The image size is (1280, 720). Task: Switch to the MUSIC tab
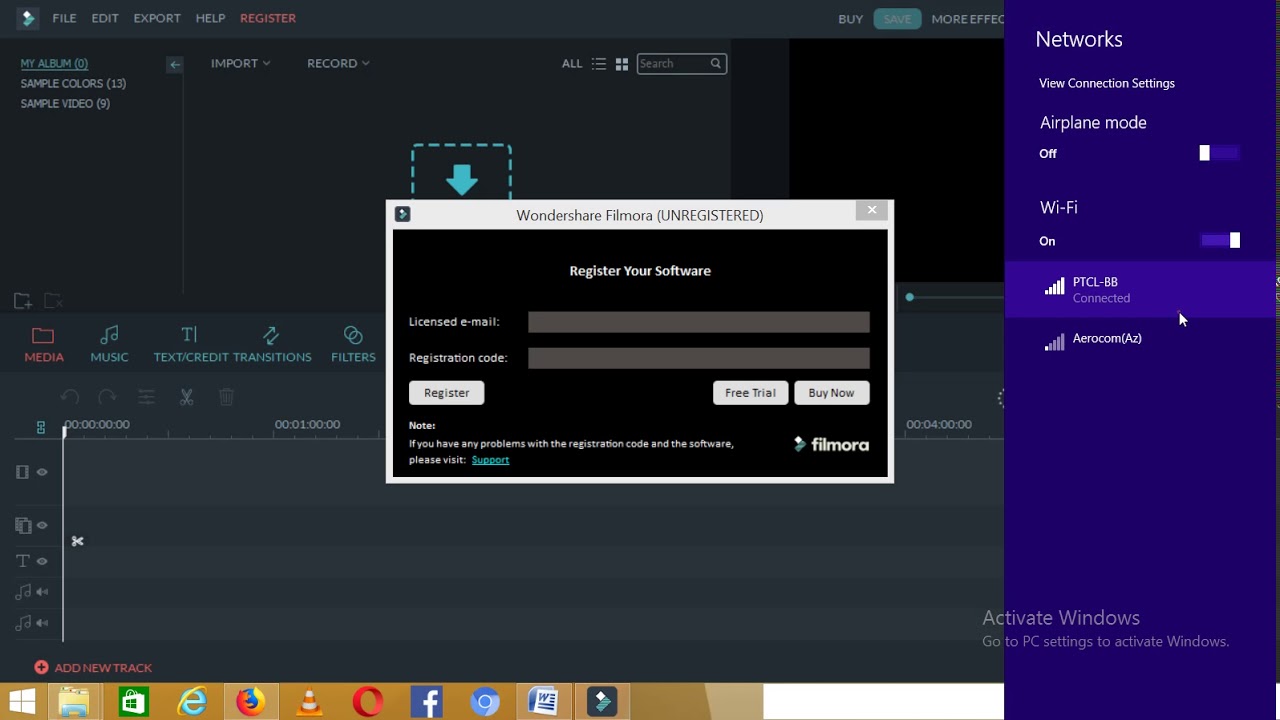pyautogui.click(x=109, y=344)
